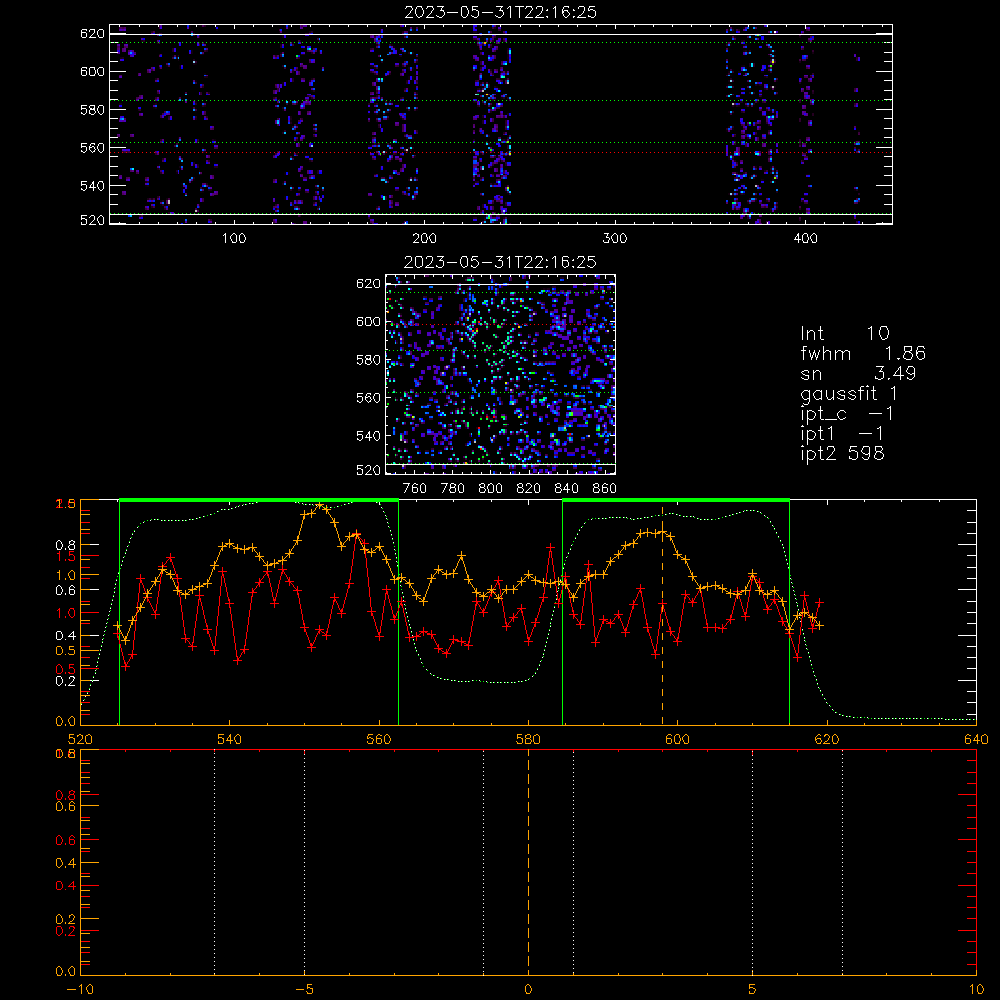The width and height of the screenshot is (1000, 1000).
Task: Click the thick green bar spanning 584 to 615
Action: coord(676,500)
